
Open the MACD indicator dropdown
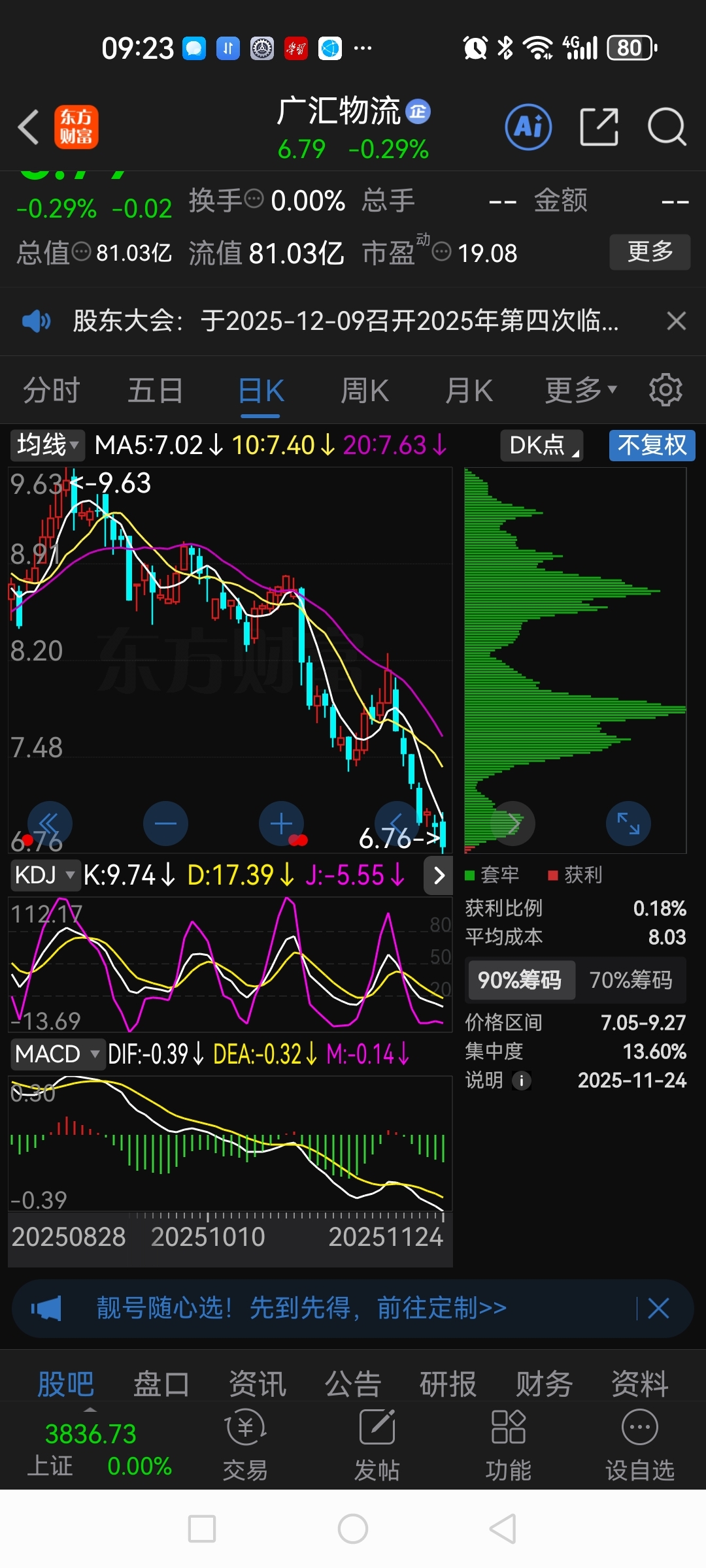(58, 1054)
